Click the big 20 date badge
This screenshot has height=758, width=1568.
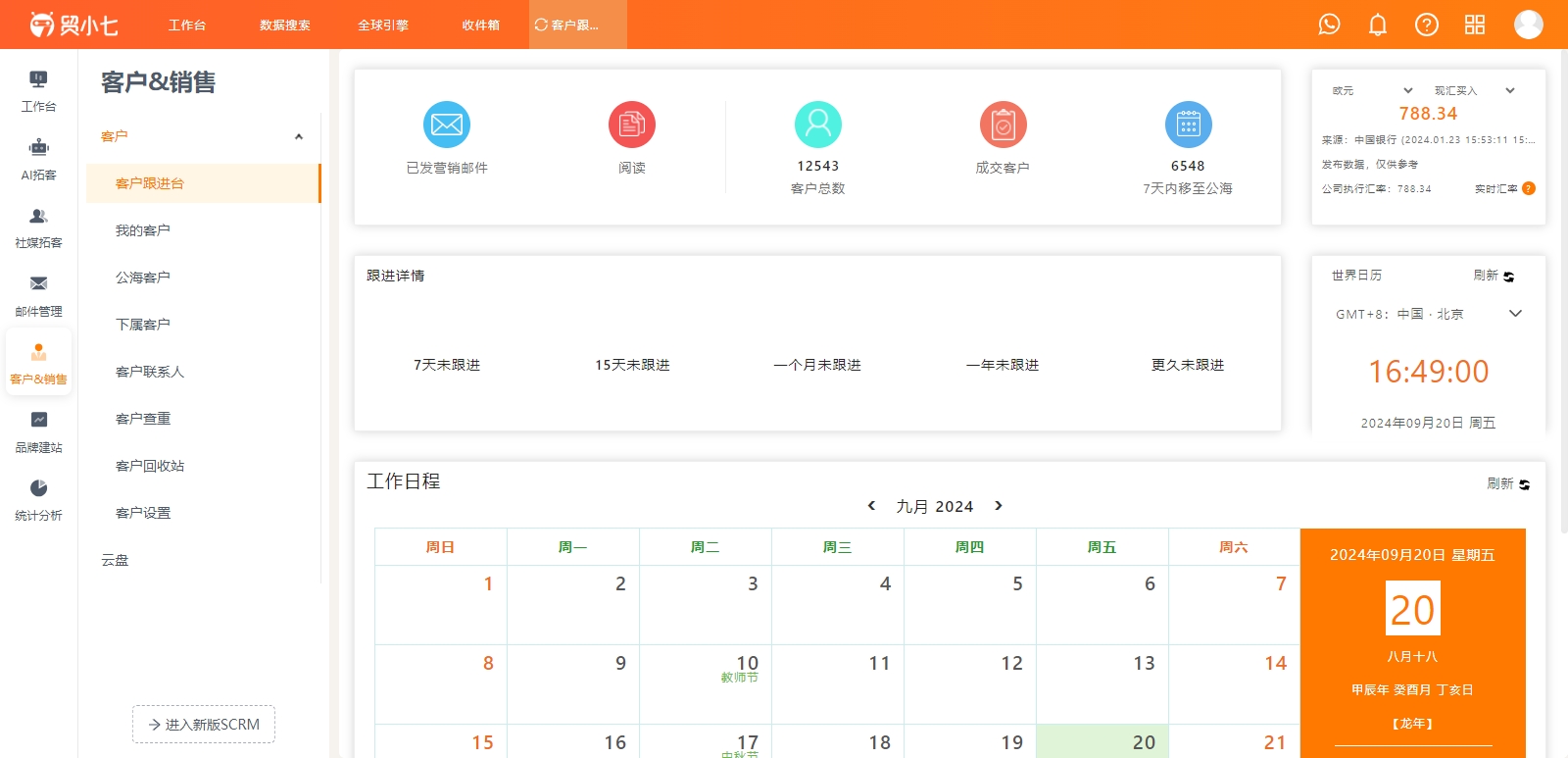click(1412, 609)
